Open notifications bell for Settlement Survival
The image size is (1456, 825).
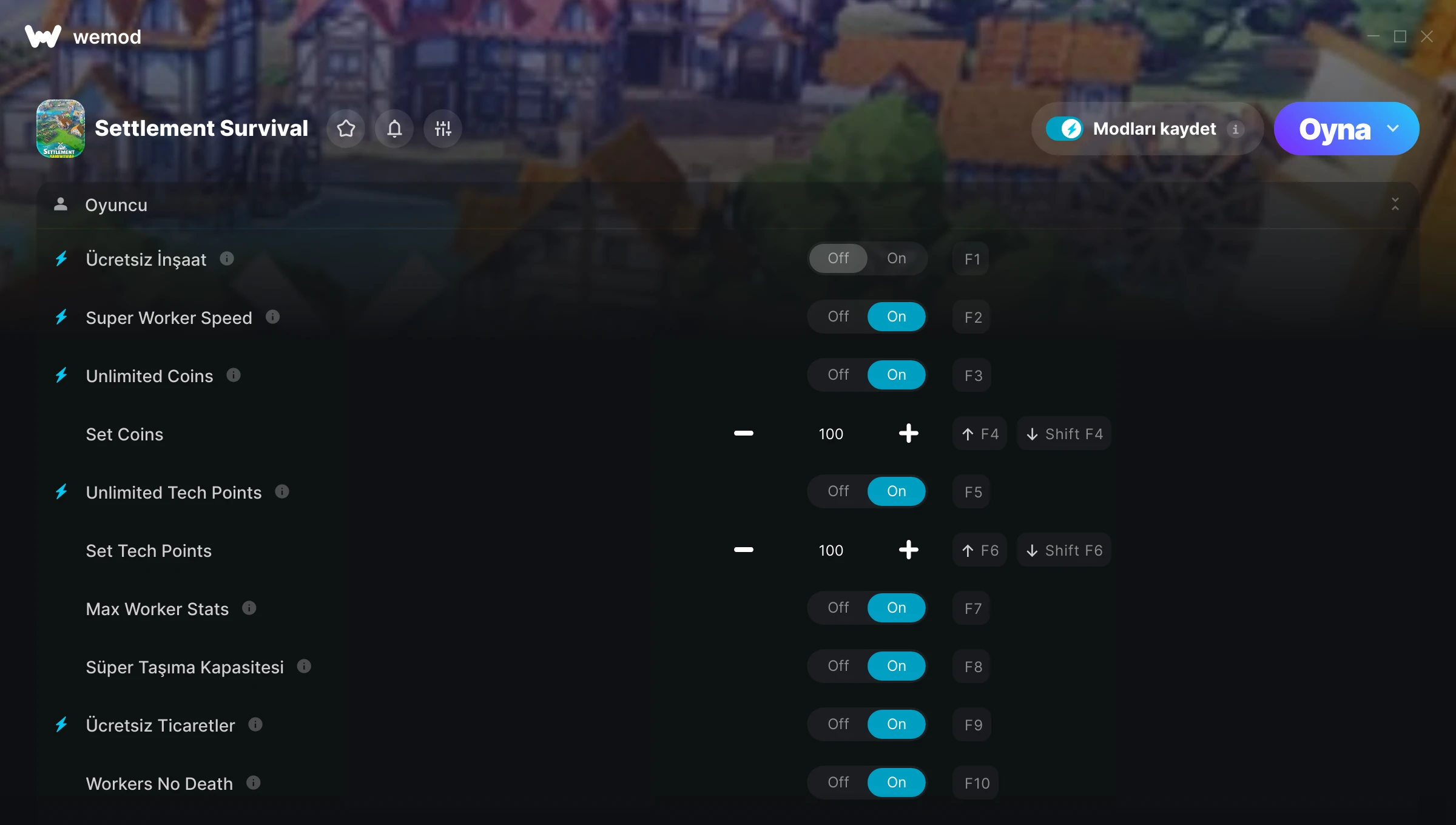394,129
